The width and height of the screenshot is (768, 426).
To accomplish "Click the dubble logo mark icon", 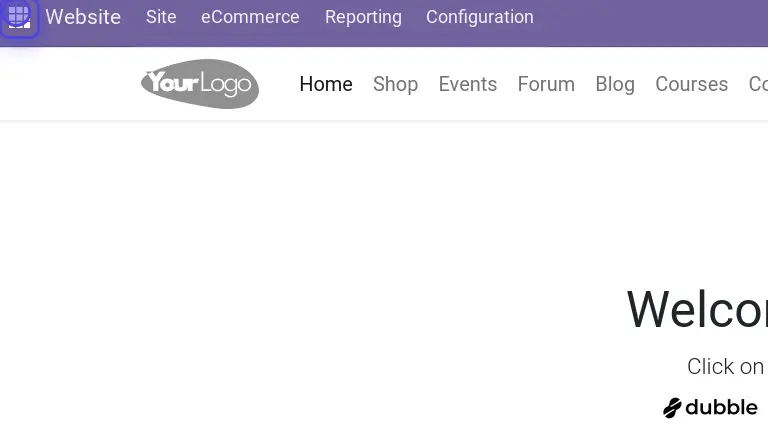I will click(x=672, y=408).
